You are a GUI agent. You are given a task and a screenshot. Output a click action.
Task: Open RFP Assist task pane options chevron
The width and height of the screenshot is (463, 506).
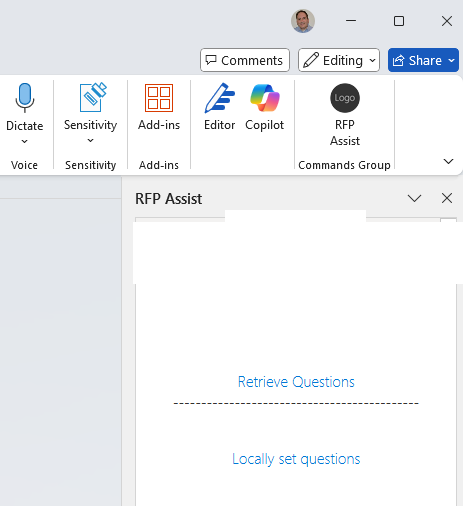tap(414, 198)
